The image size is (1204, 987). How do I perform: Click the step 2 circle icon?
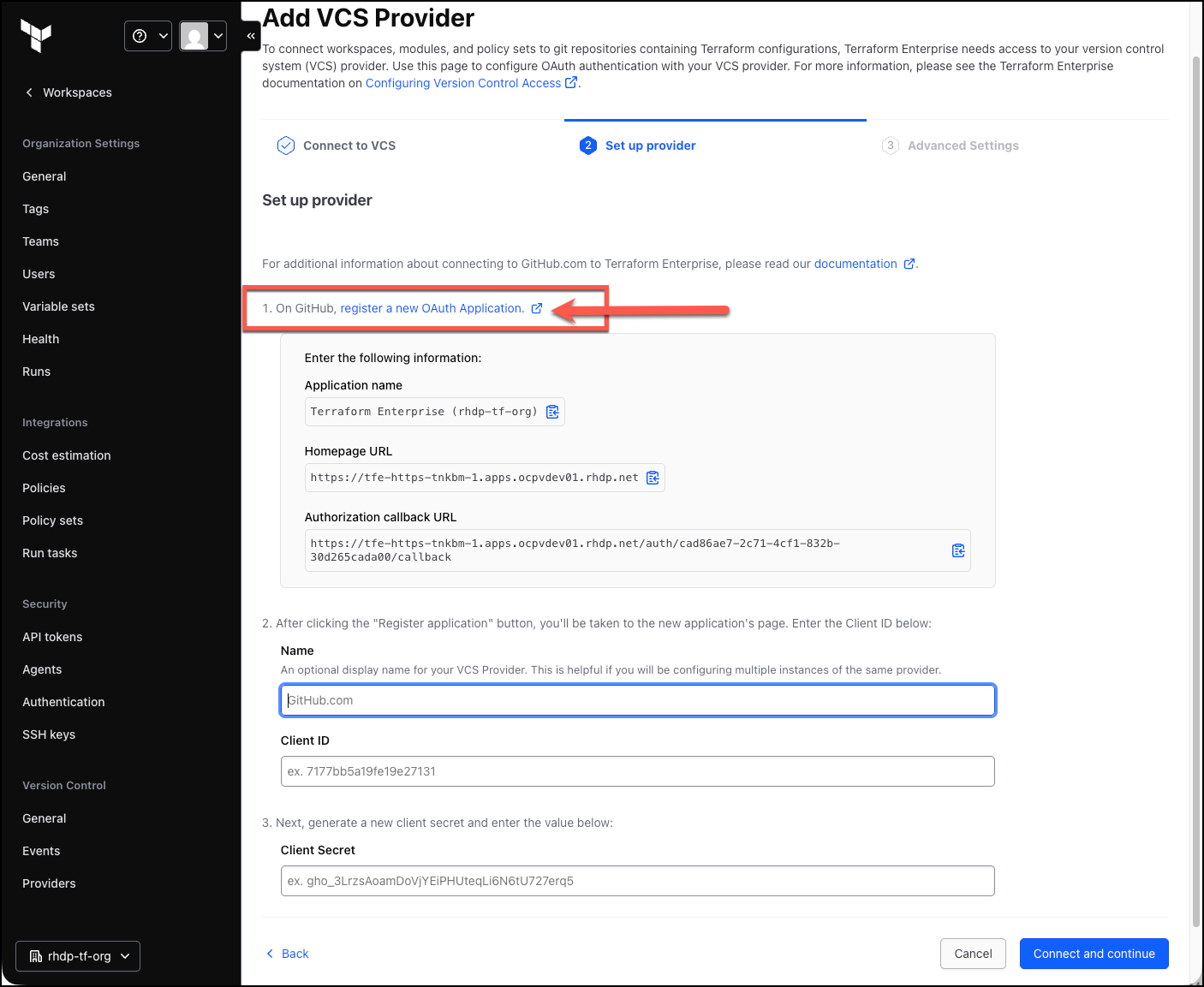(588, 146)
